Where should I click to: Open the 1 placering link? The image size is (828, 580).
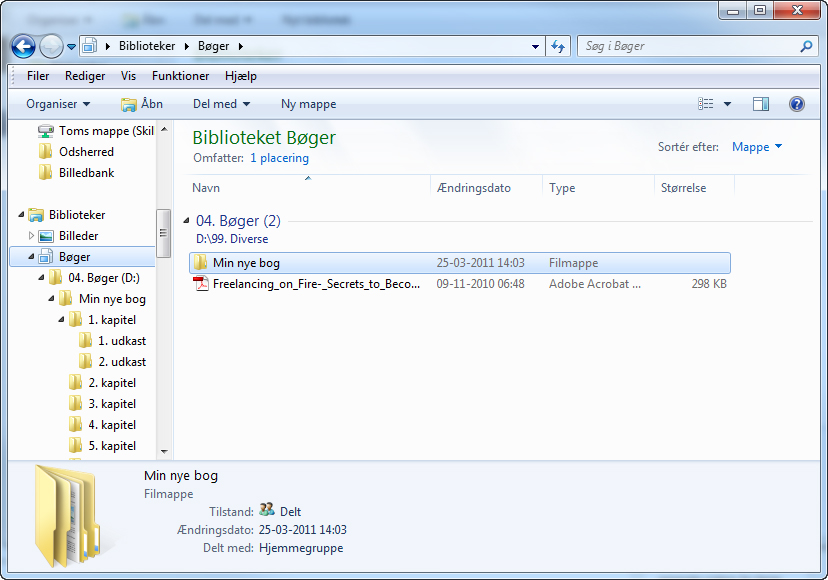click(x=279, y=158)
